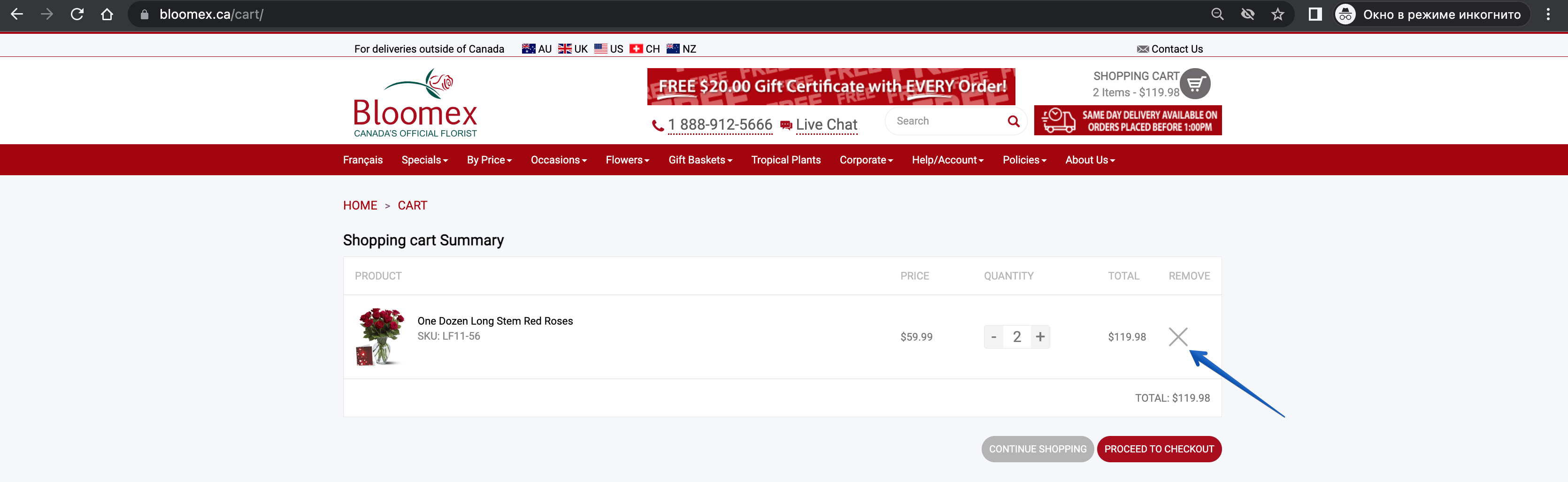Expand the Occasions menu
The image size is (1568, 482).
(559, 160)
